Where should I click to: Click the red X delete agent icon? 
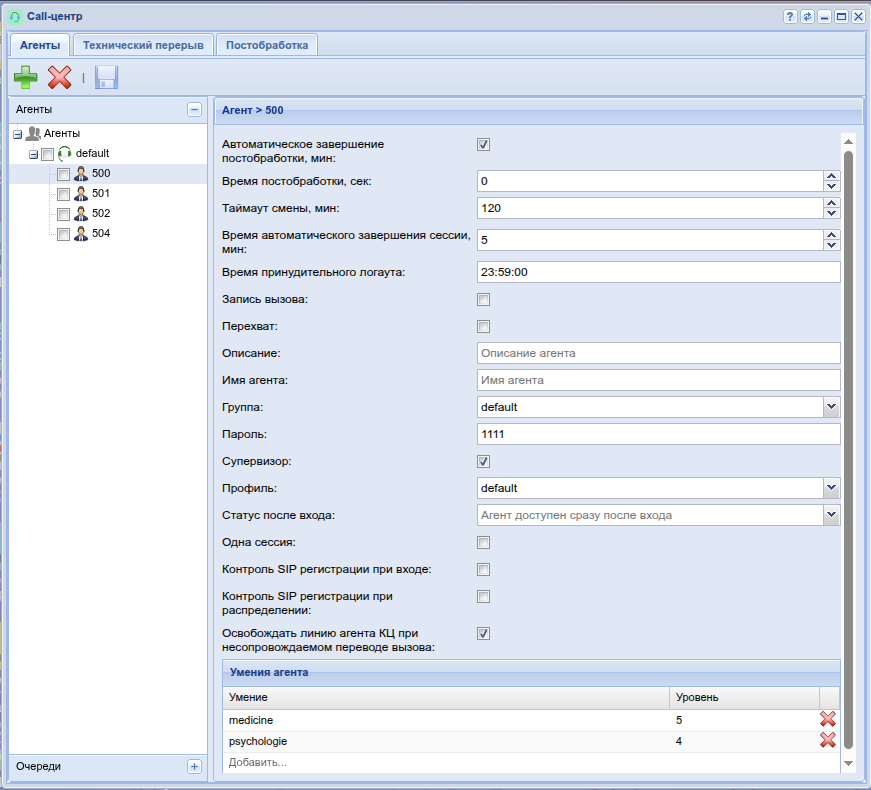60,77
